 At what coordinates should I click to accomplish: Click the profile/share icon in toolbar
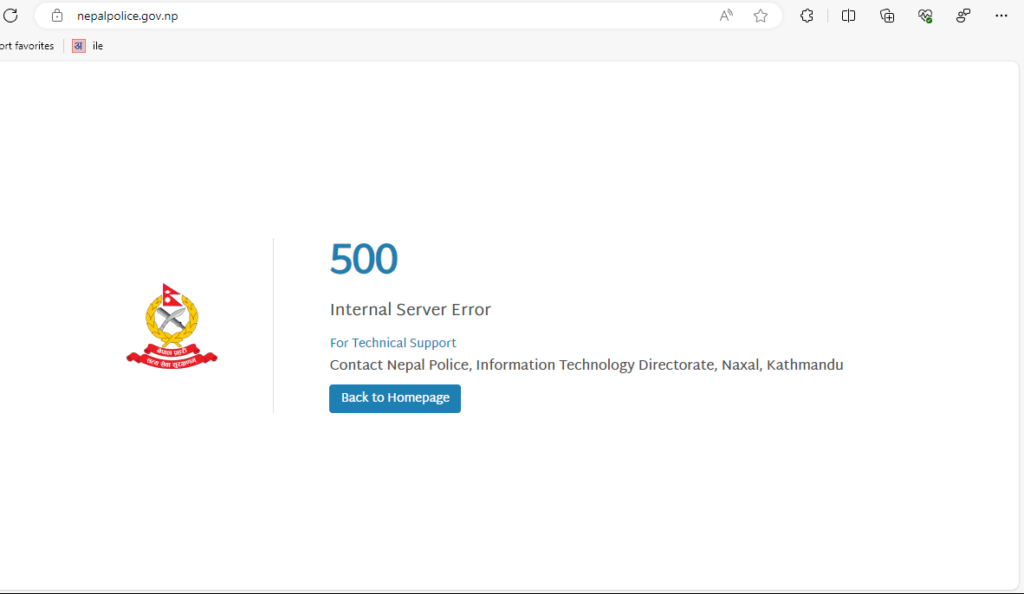pos(963,15)
